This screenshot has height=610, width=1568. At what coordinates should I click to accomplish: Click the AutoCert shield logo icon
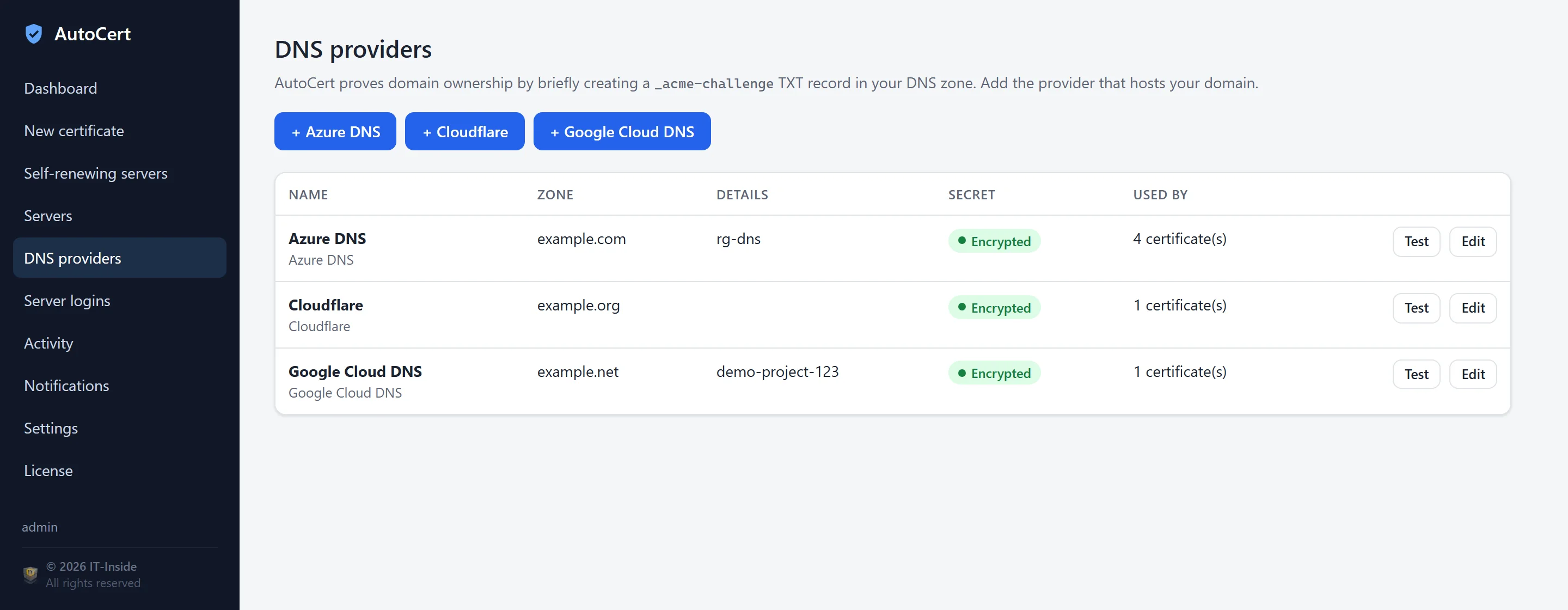[x=33, y=34]
